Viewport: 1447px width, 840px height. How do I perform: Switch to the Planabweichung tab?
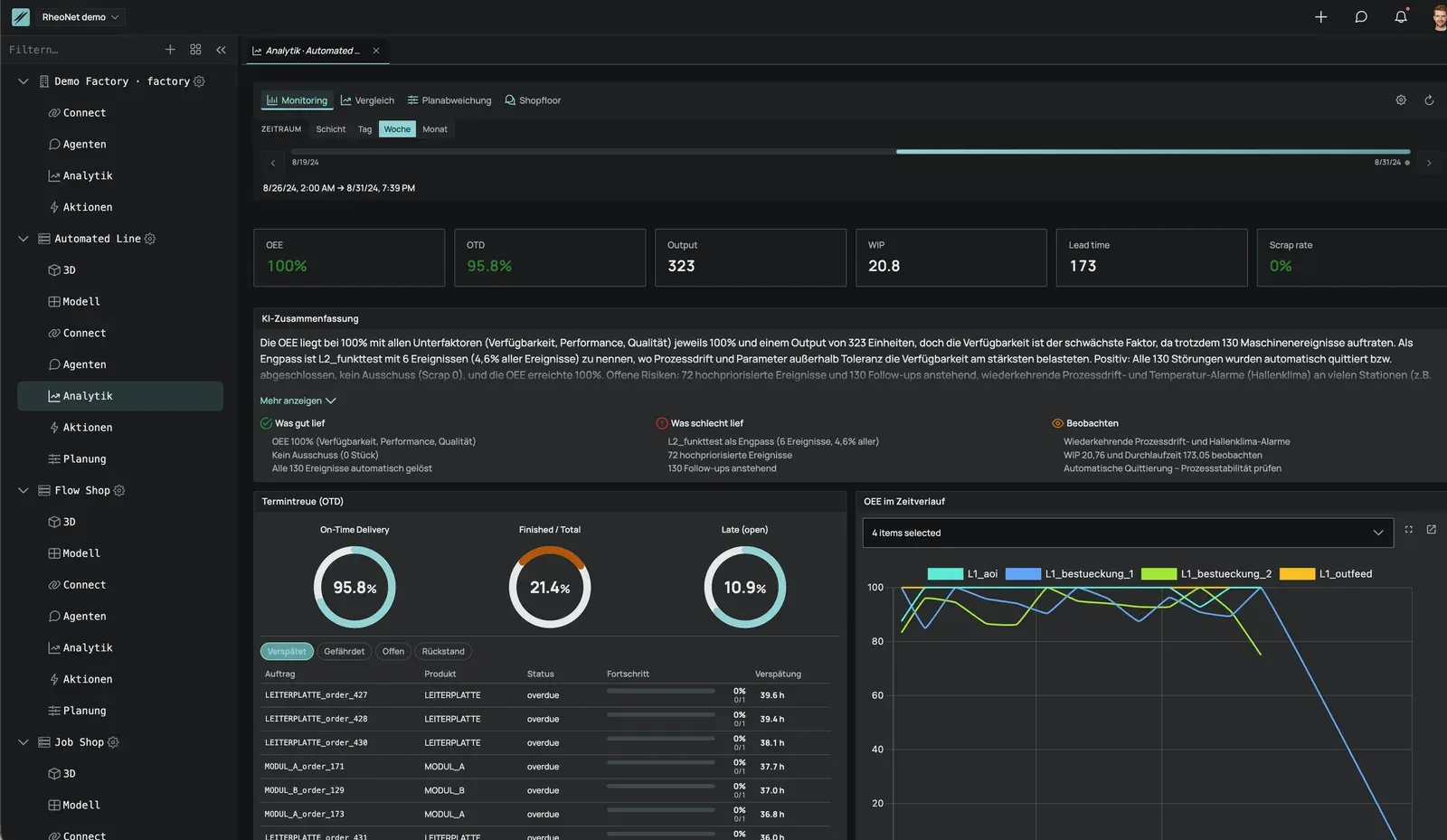click(x=449, y=100)
